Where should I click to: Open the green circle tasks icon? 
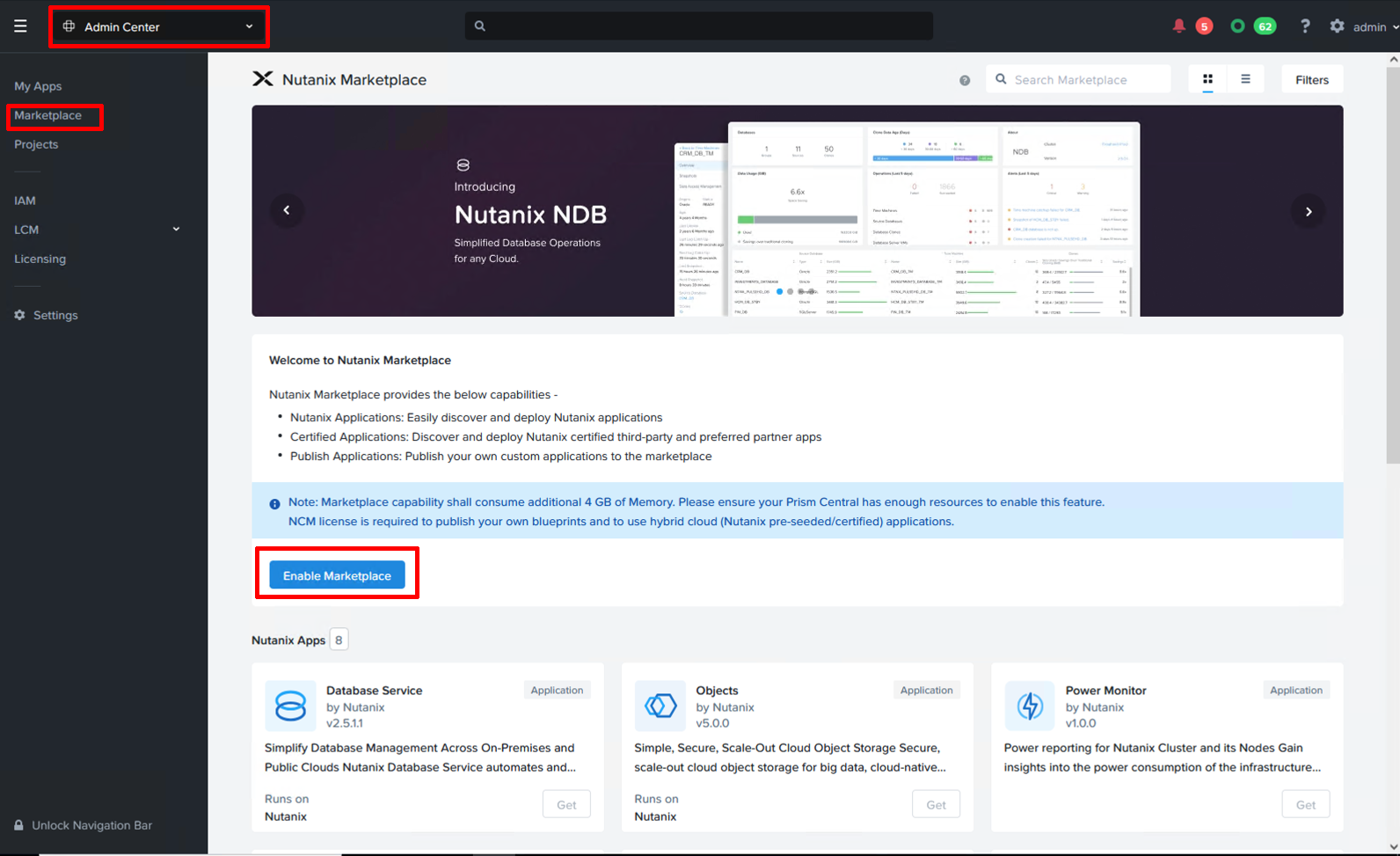pos(1238,26)
